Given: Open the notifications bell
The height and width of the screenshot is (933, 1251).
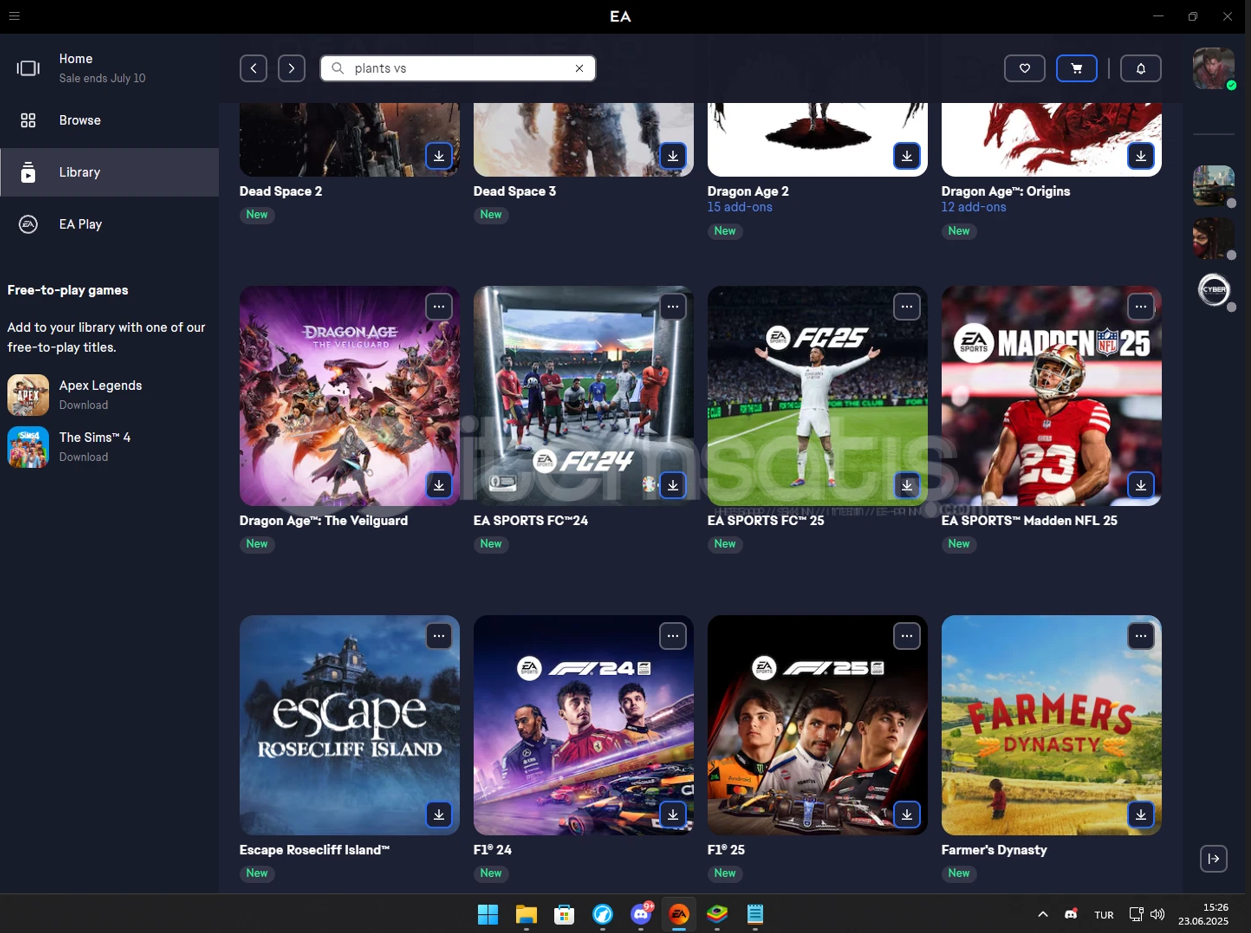Looking at the screenshot, I should 1141,68.
